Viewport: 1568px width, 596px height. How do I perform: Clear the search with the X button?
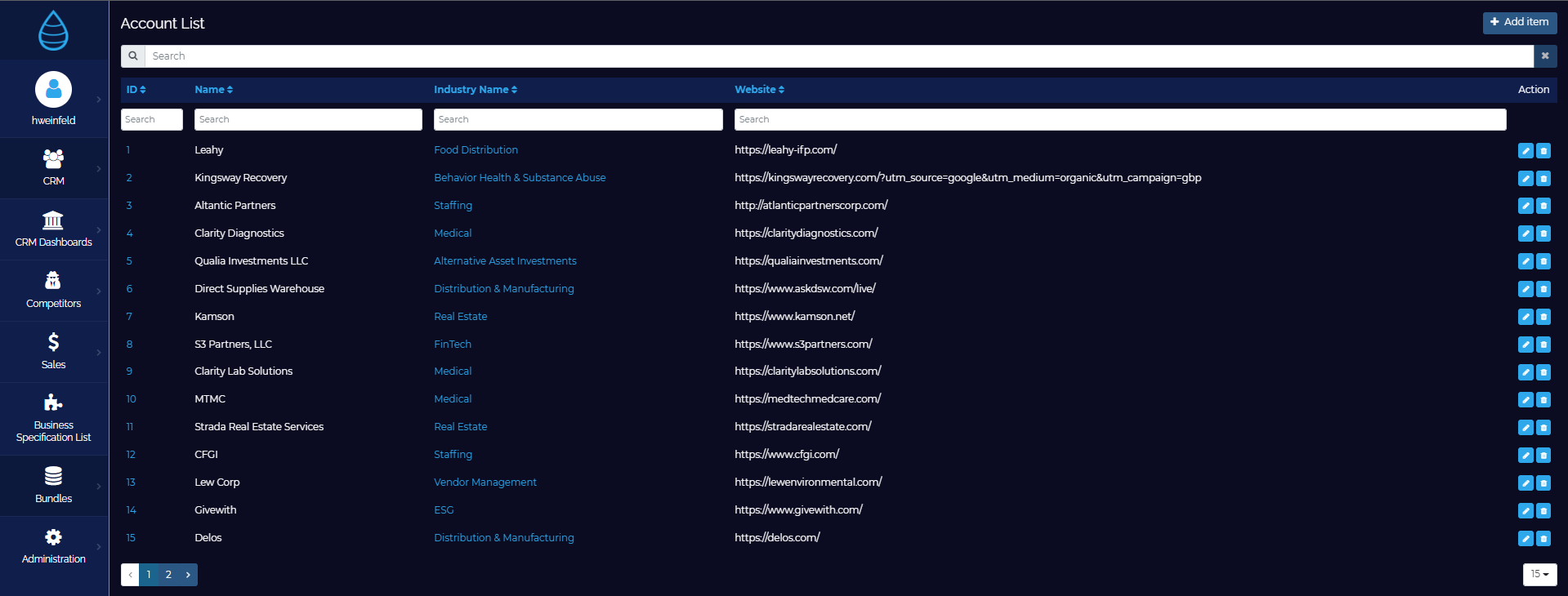click(1545, 56)
